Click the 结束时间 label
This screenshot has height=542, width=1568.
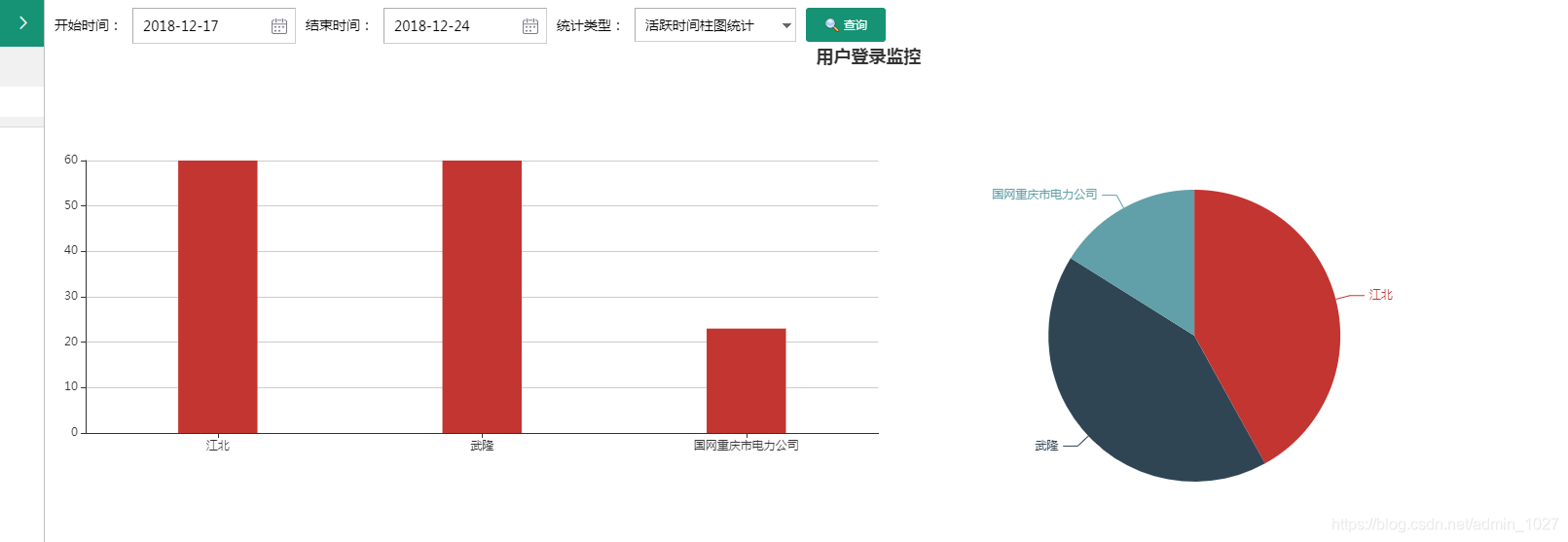338,25
